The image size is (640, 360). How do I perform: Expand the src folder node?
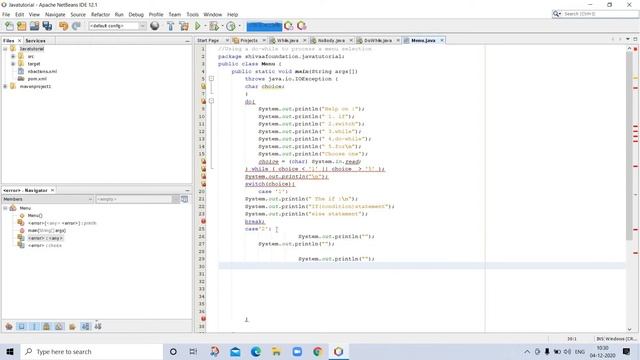click(13, 56)
